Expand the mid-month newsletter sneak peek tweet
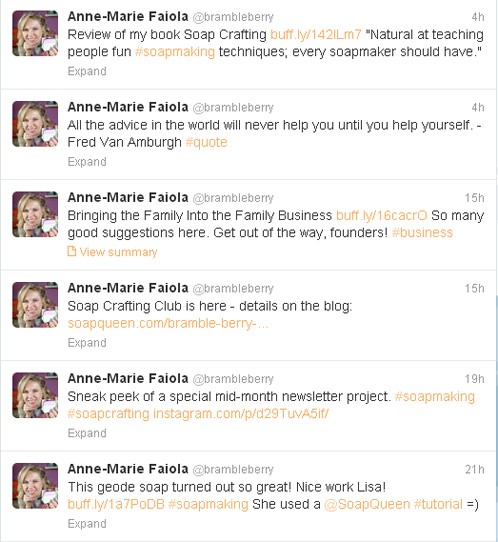This screenshot has width=498, height=542. point(87,433)
